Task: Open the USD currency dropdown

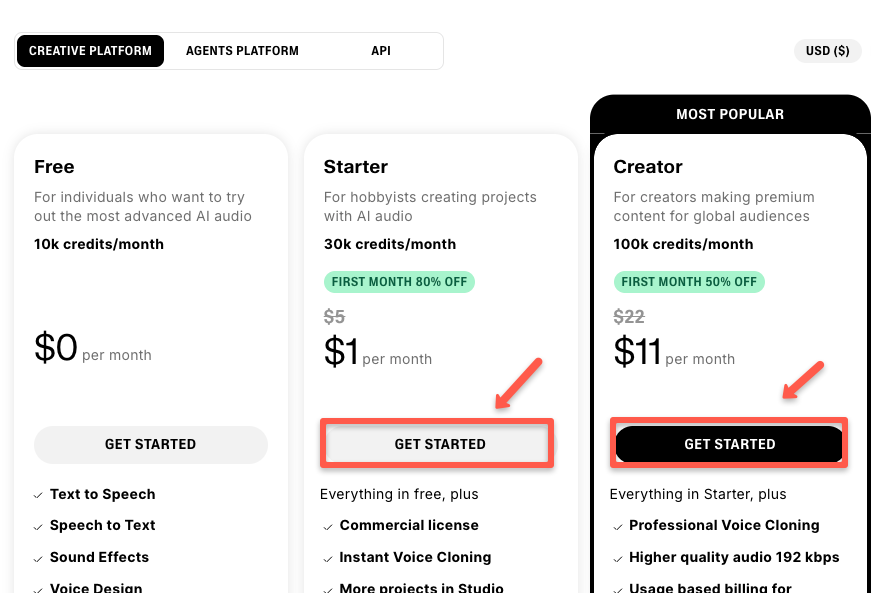Action: coord(827,50)
